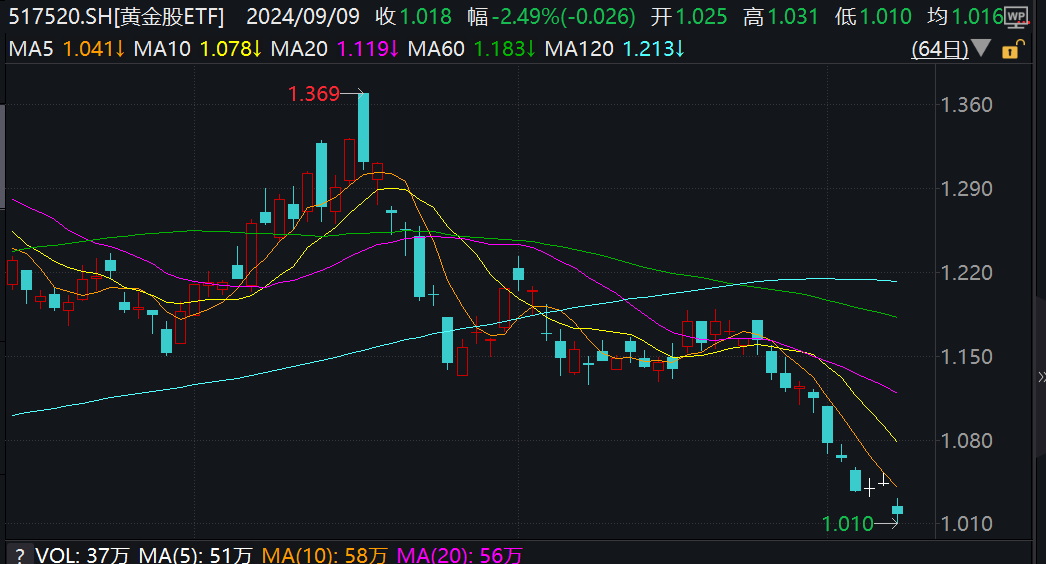Toggle the orange unlock padlock icon
Viewport: 1046px width, 564px height.
pyautogui.click(x=1013, y=49)
